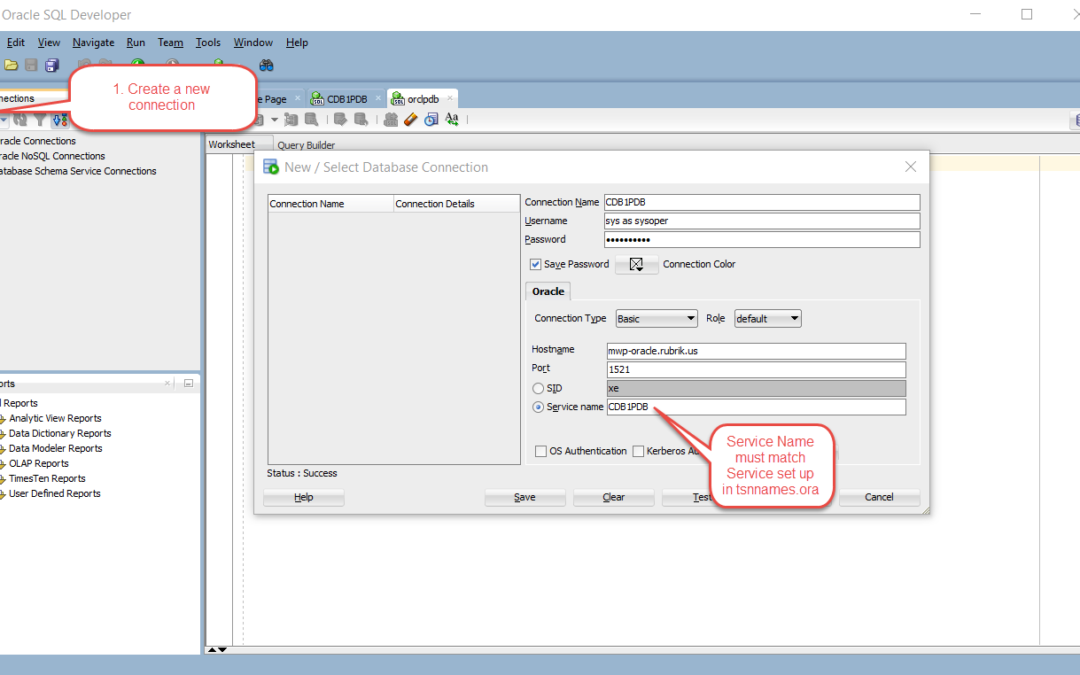
Task: Click the Connection Name input field
Action: (x=762, y=202)
